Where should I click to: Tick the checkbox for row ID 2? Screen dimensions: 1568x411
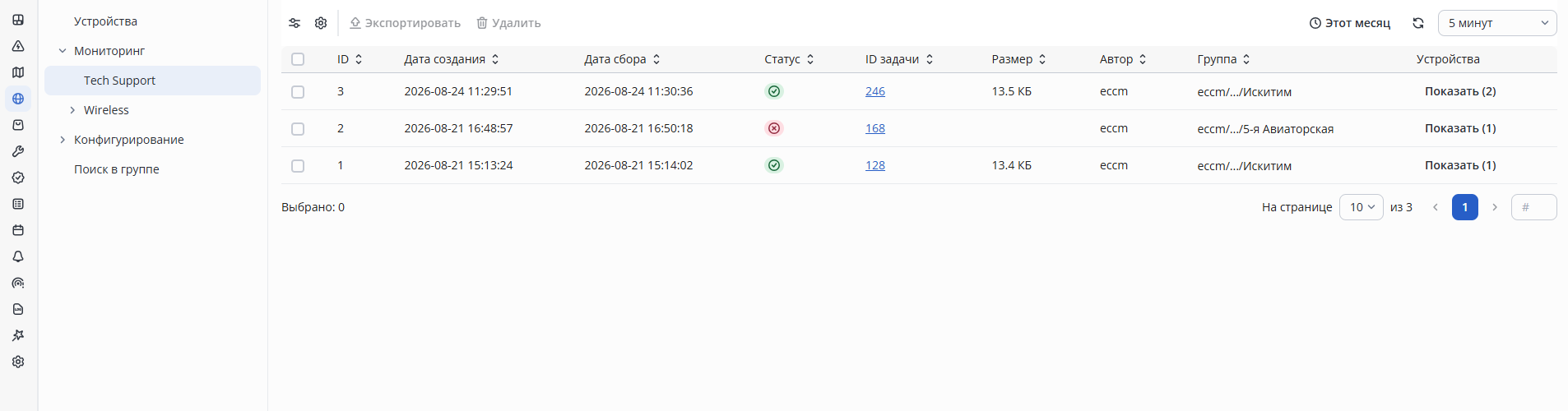click(x=298, y=129)
